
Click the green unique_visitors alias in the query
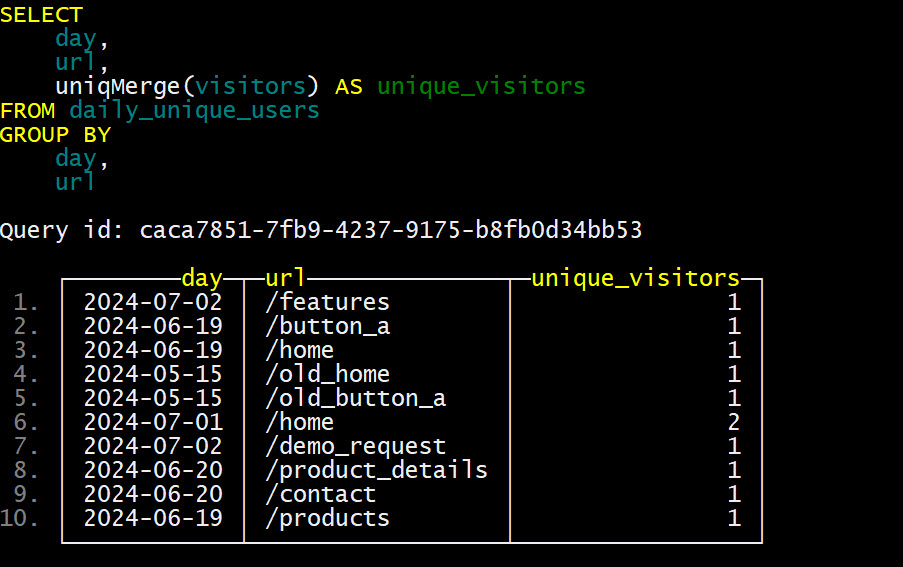pos(481,86)
